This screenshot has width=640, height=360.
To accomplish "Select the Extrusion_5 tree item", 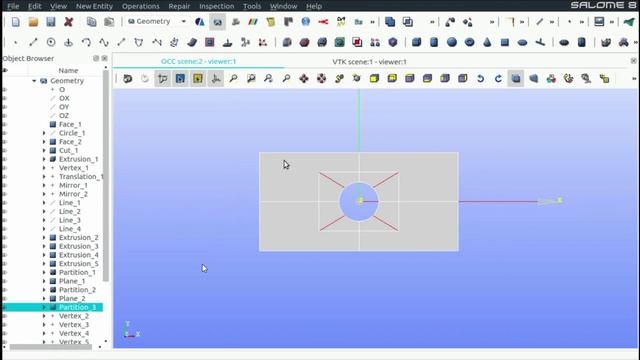I will [78, 264].
